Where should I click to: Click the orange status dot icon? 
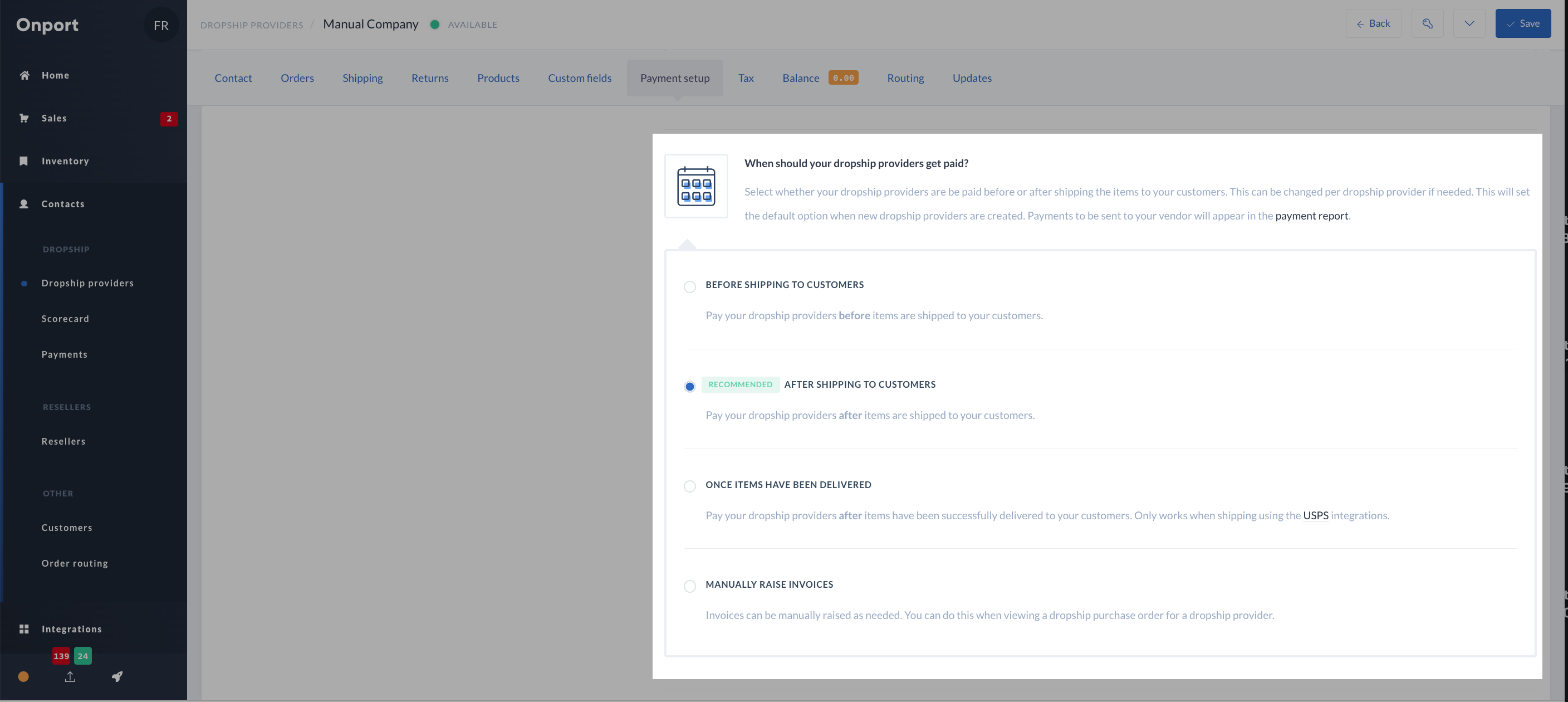23,676
